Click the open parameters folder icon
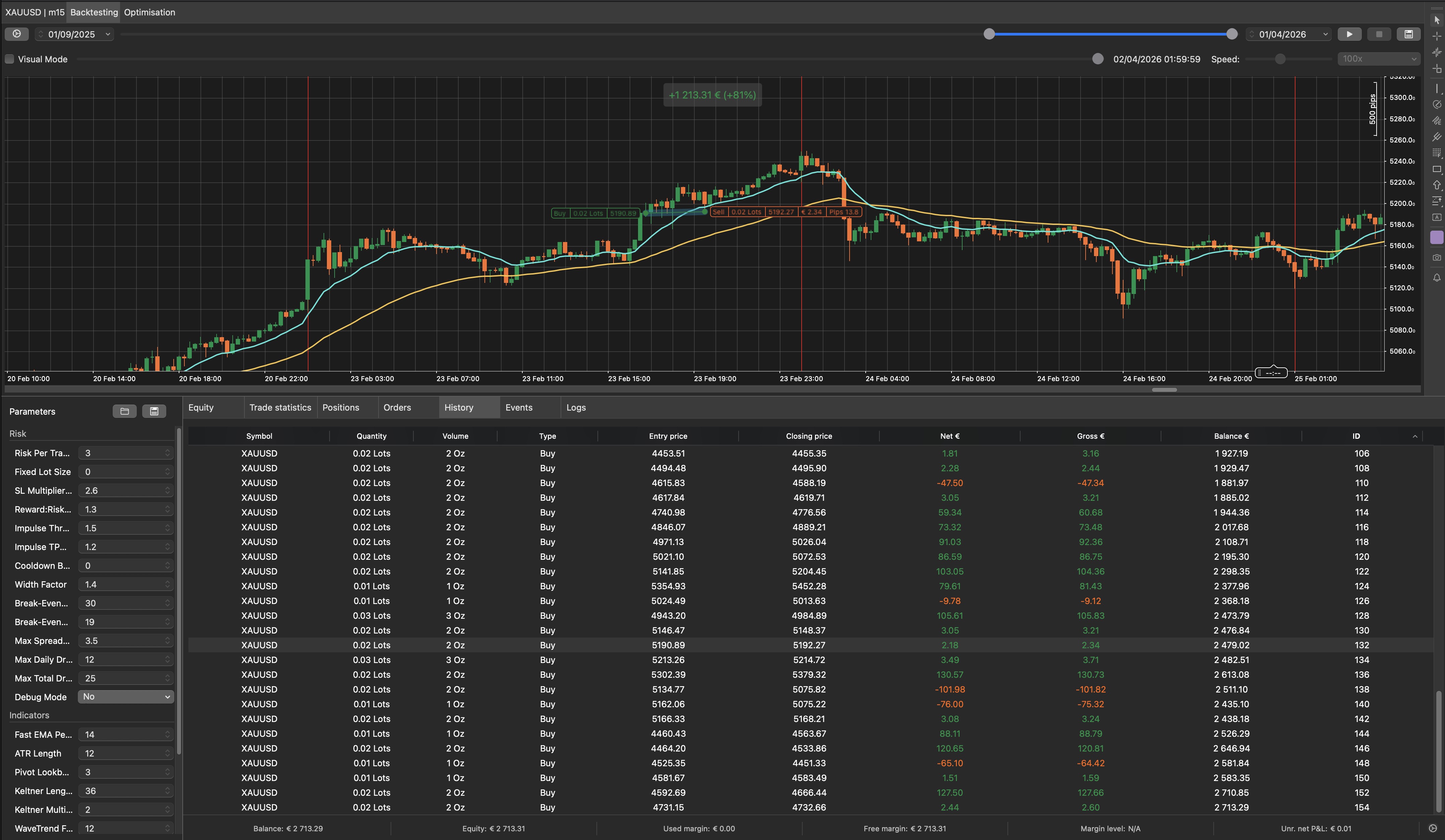The width and height of the screenshot is (1445, 840). [x=124, y=411]
